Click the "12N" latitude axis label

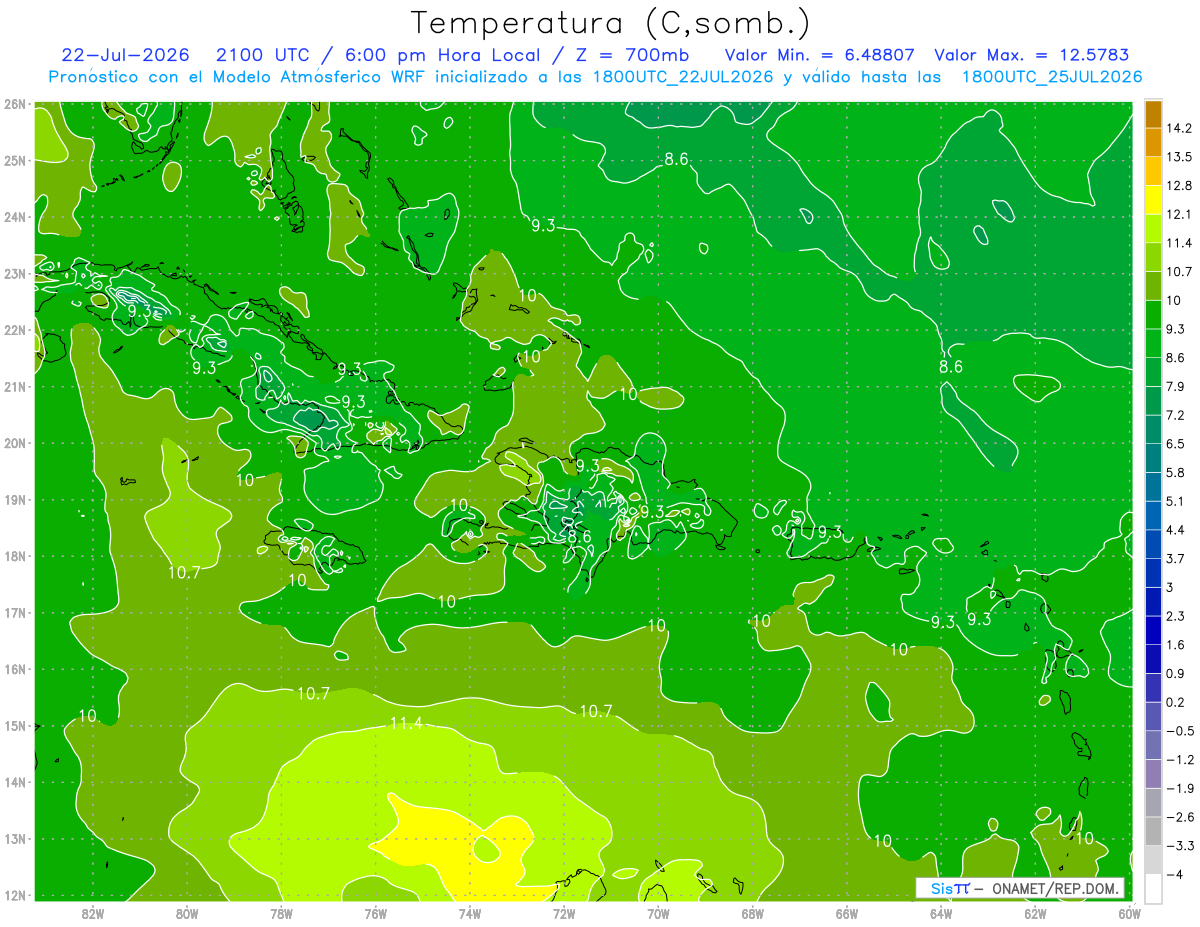(15, 895)
